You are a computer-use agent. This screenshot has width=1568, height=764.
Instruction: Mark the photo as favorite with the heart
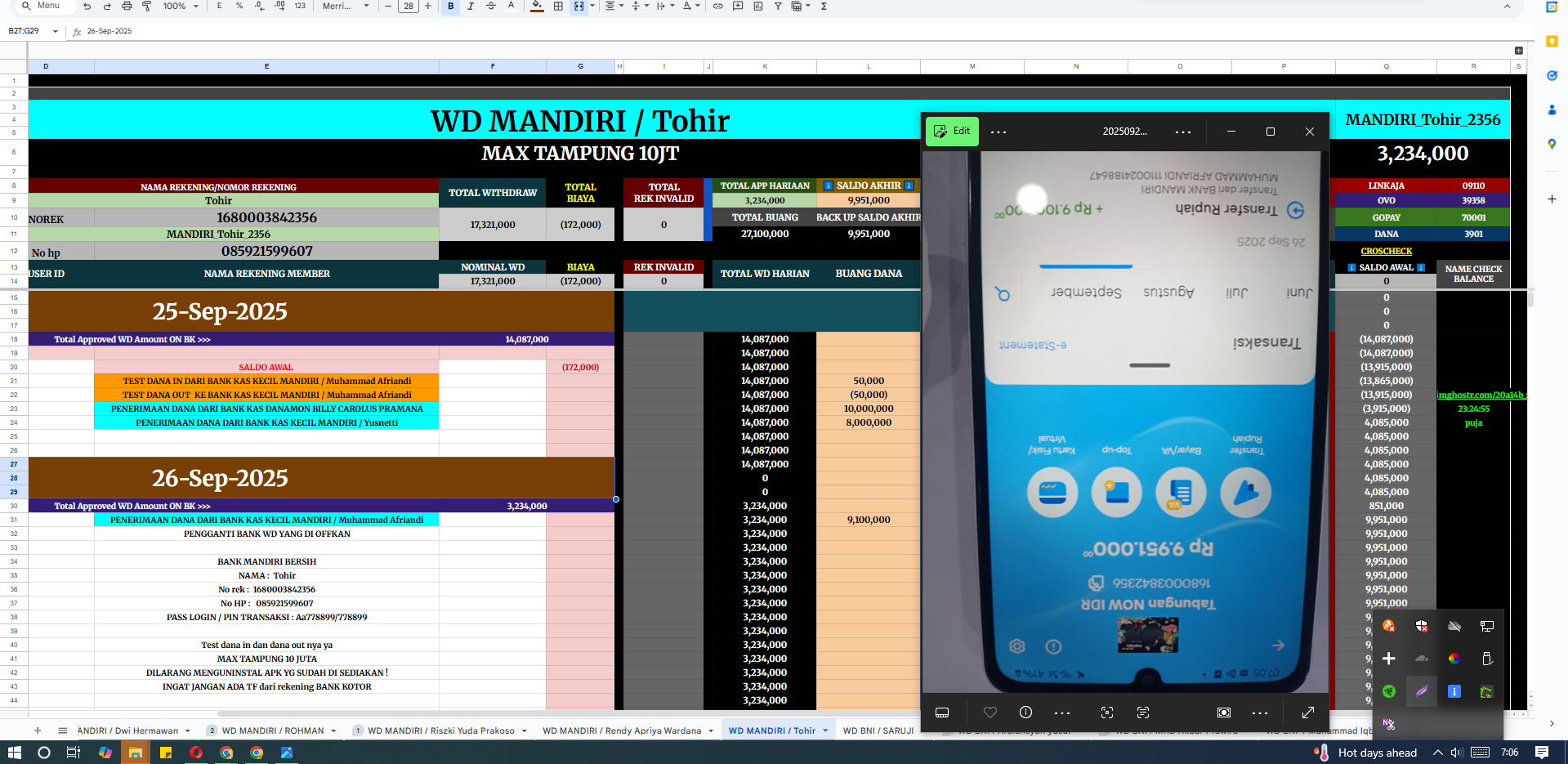click(990, 713)
